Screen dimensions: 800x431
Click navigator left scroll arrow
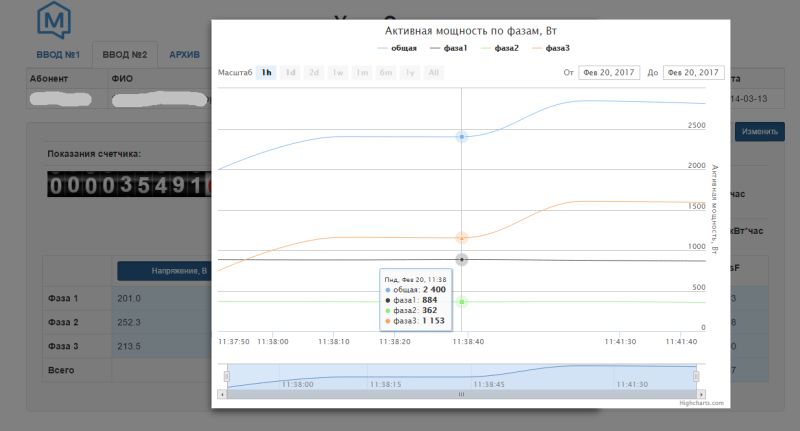[223, 394]
